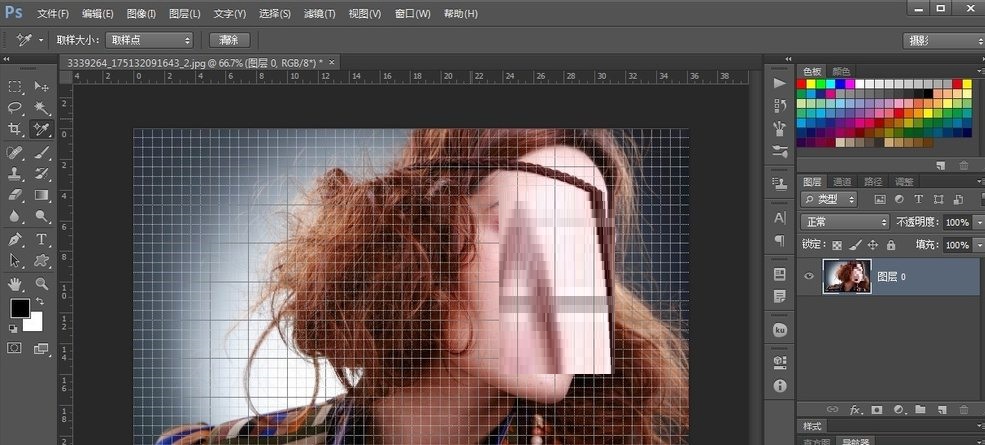The width and height of the screenshot is (985, 445).
Task: Select the Zoom magnifier tool
Action: (41, 283)
